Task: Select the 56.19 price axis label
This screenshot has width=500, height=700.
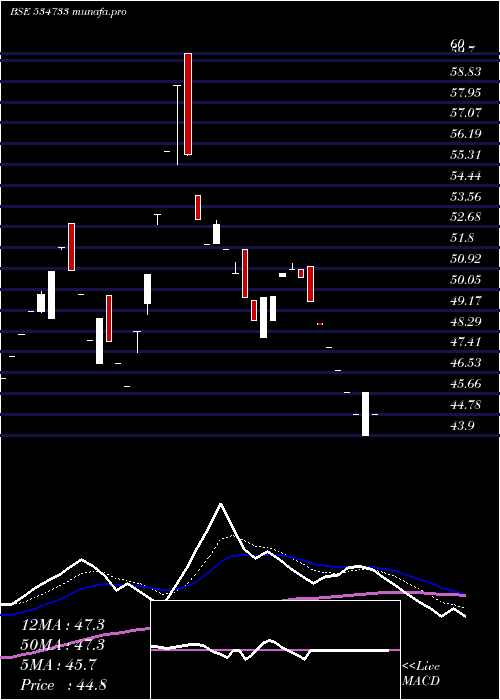Action: [x=465, y=133]
